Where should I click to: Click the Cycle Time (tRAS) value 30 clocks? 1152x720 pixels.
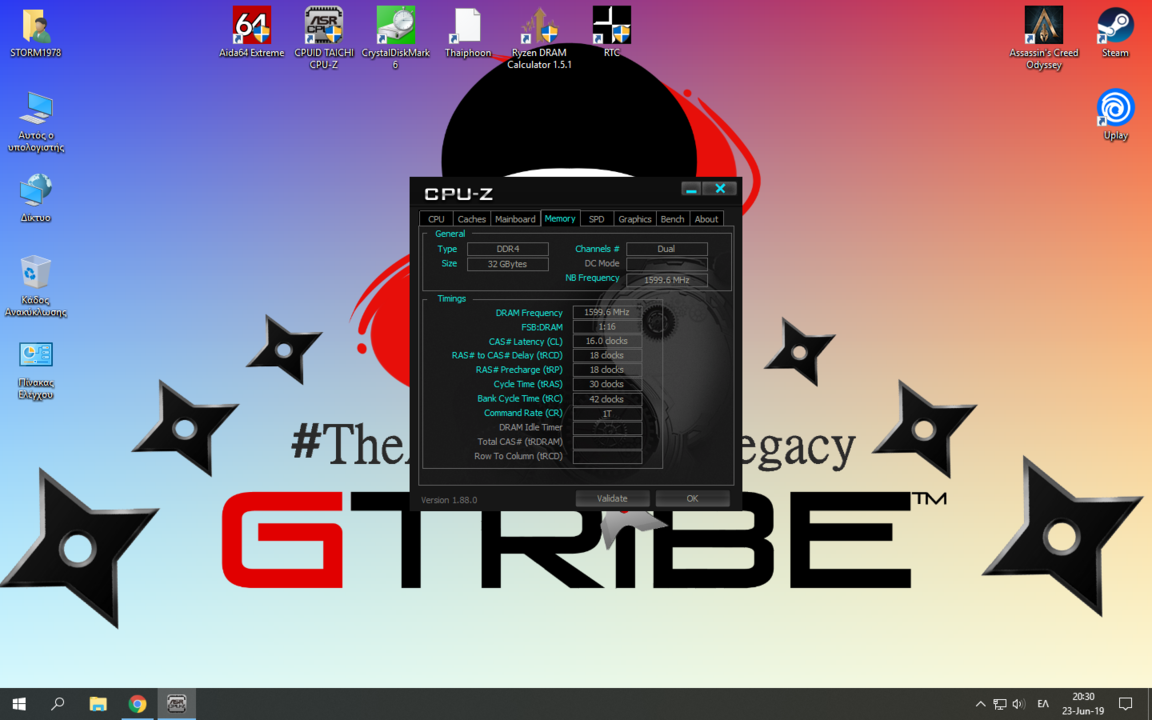click(607, 384)
